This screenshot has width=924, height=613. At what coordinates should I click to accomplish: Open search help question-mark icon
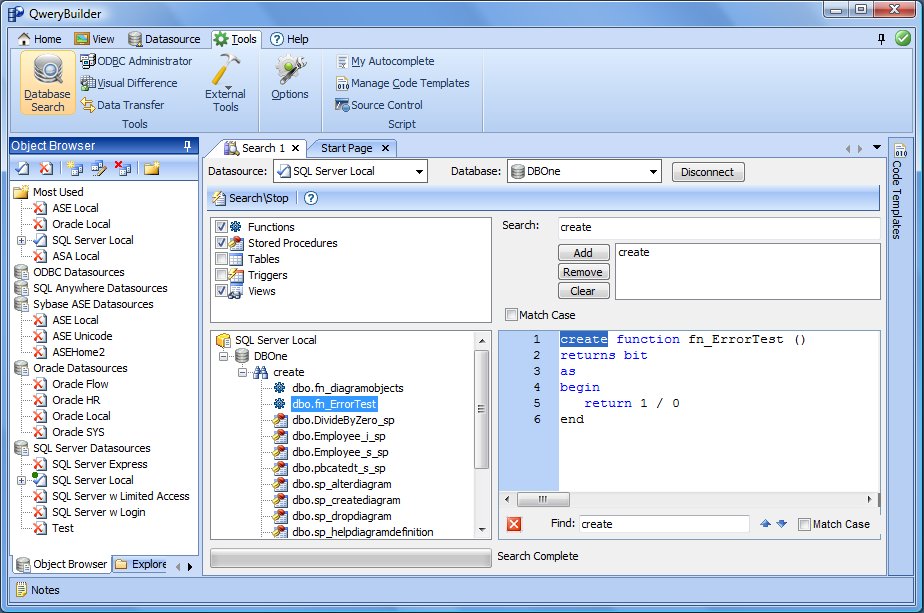(311, 198)
